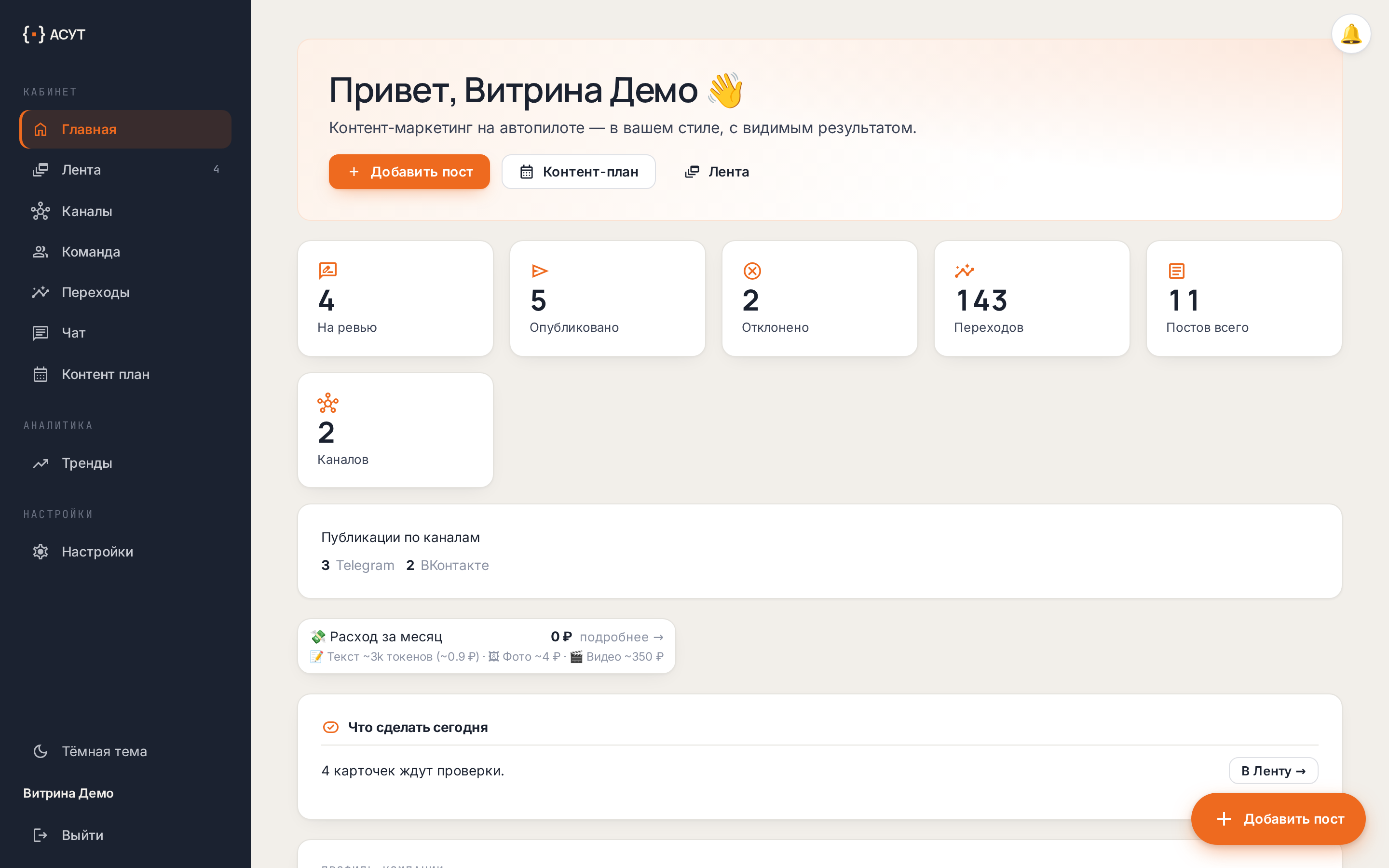Toggle Тёмная тема
1389x868 pixels.
pos(126,751)
